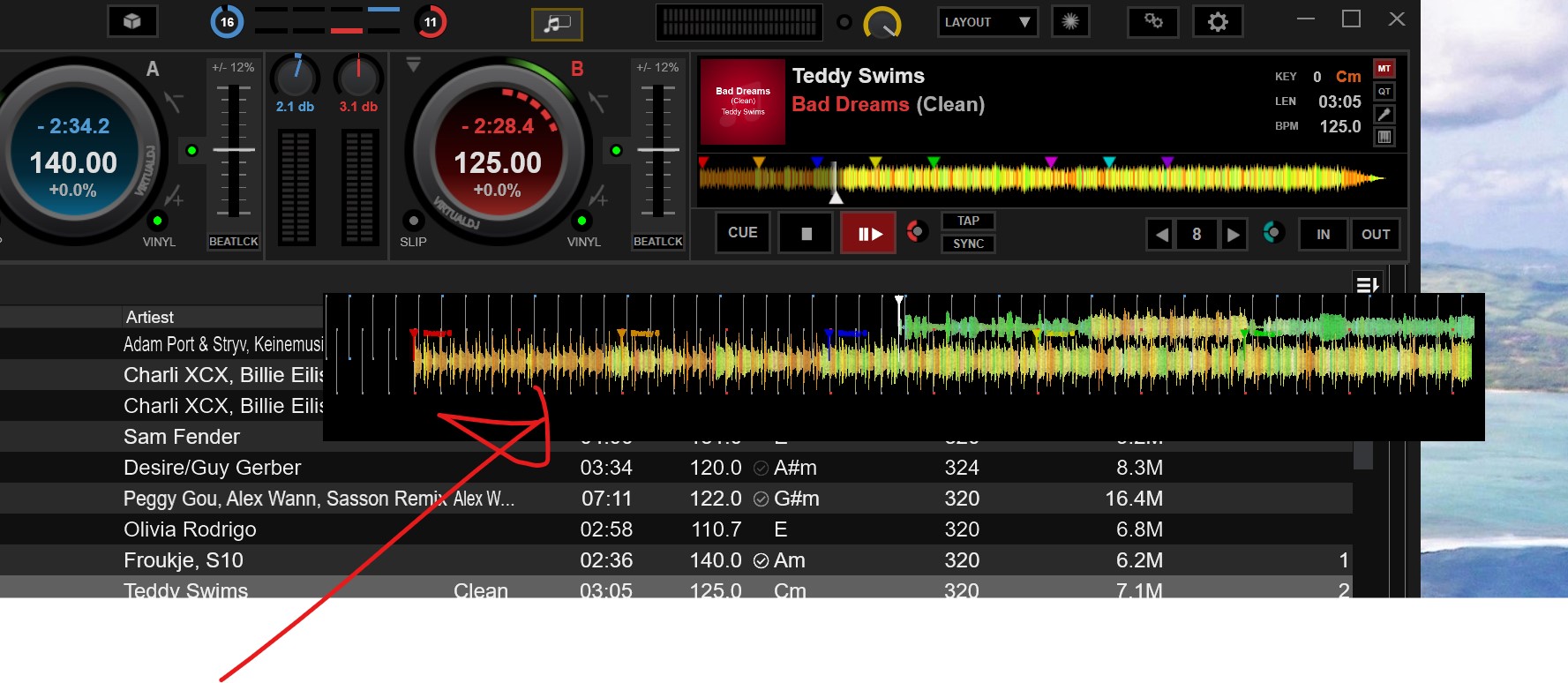The width and height of the screenshot is (1568, 683).
Task: Click the checkmark icon beside Am key
Action: pos(761,560)
